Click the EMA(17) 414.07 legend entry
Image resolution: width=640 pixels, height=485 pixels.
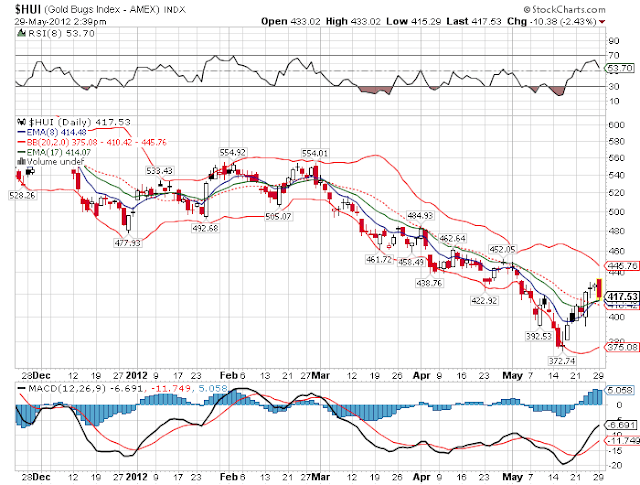pos(59,152)
